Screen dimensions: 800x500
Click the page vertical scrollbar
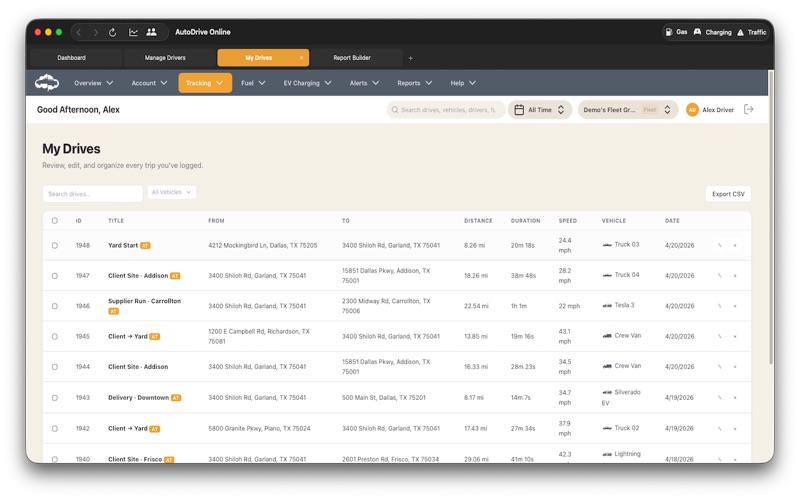point(770,217)
